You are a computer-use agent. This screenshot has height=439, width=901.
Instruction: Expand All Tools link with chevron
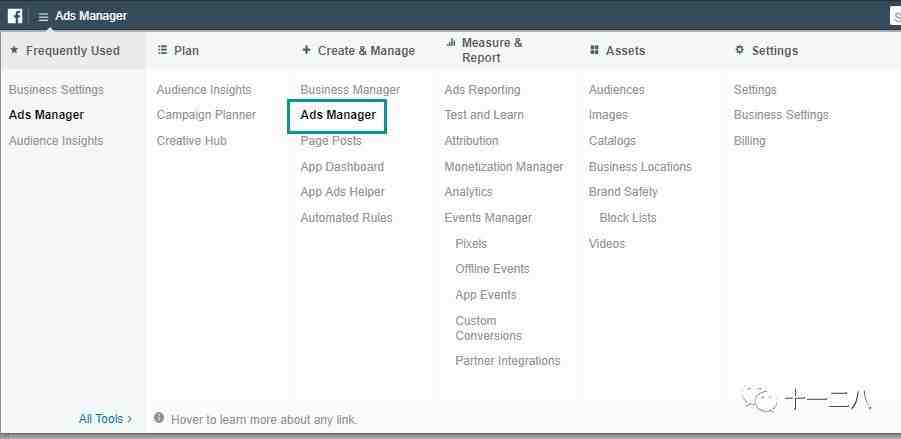[106, 419]
